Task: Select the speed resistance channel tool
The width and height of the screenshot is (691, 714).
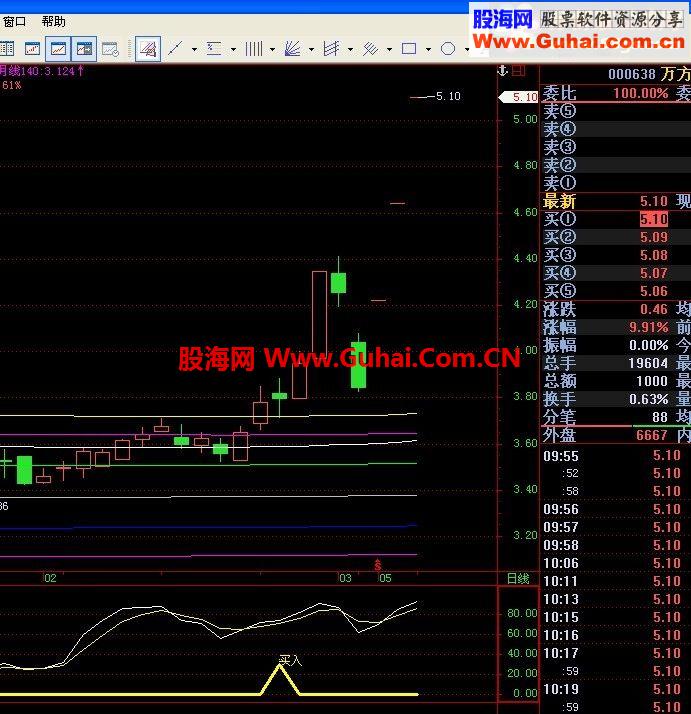Action: pos(331,48)
